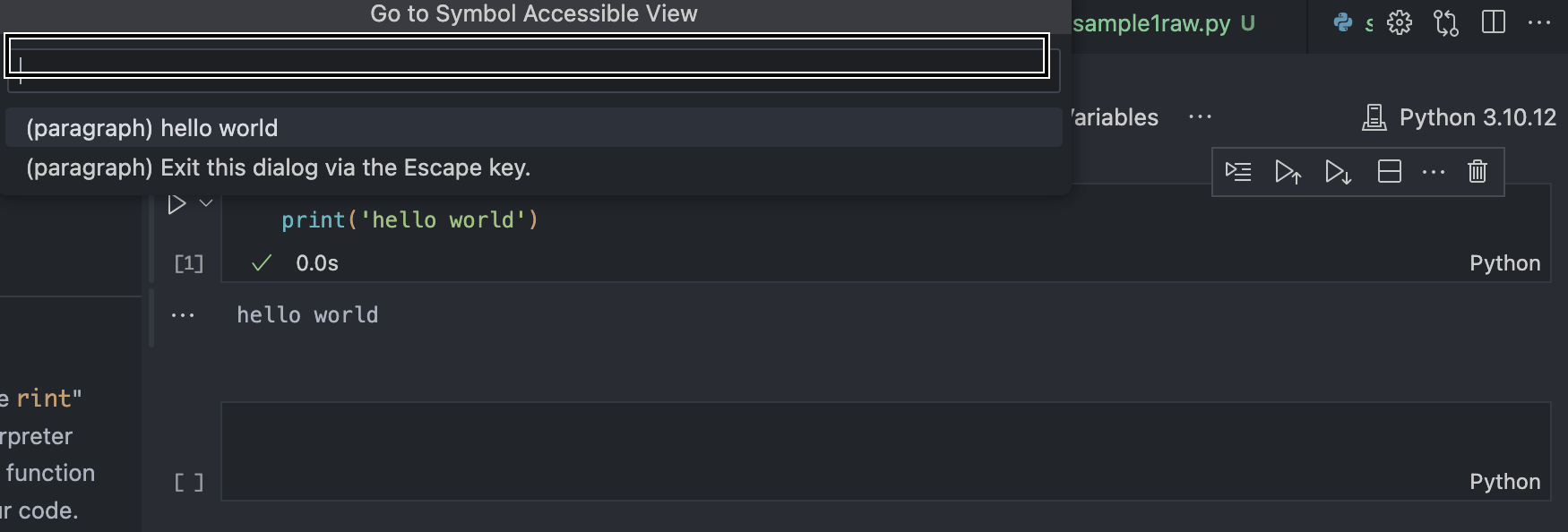Screen dimensions: 1568x532
Task: Delete the cell with the trash icon
Action: (1478, 171)
